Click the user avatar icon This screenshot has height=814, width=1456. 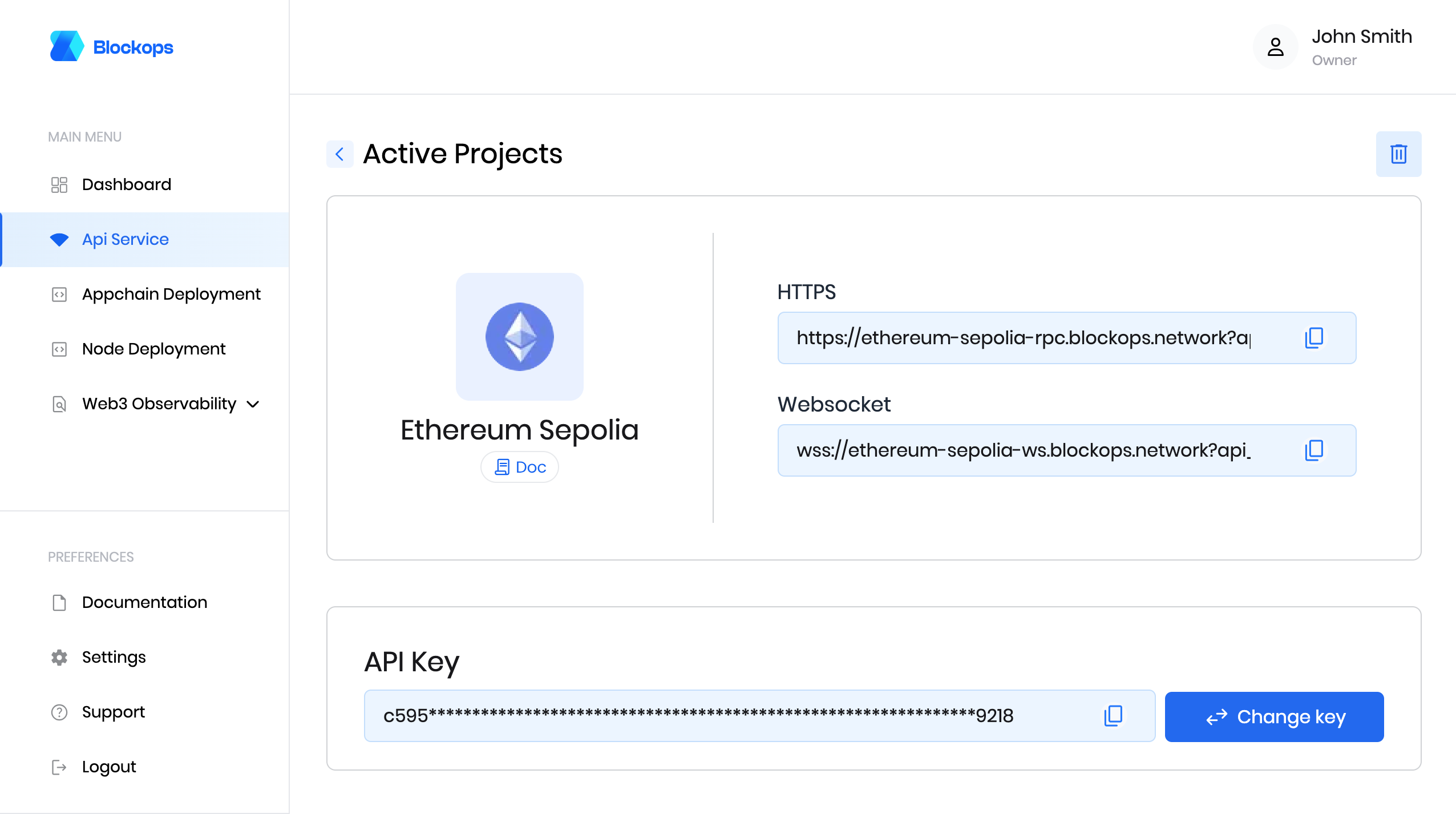(1275, 47)
